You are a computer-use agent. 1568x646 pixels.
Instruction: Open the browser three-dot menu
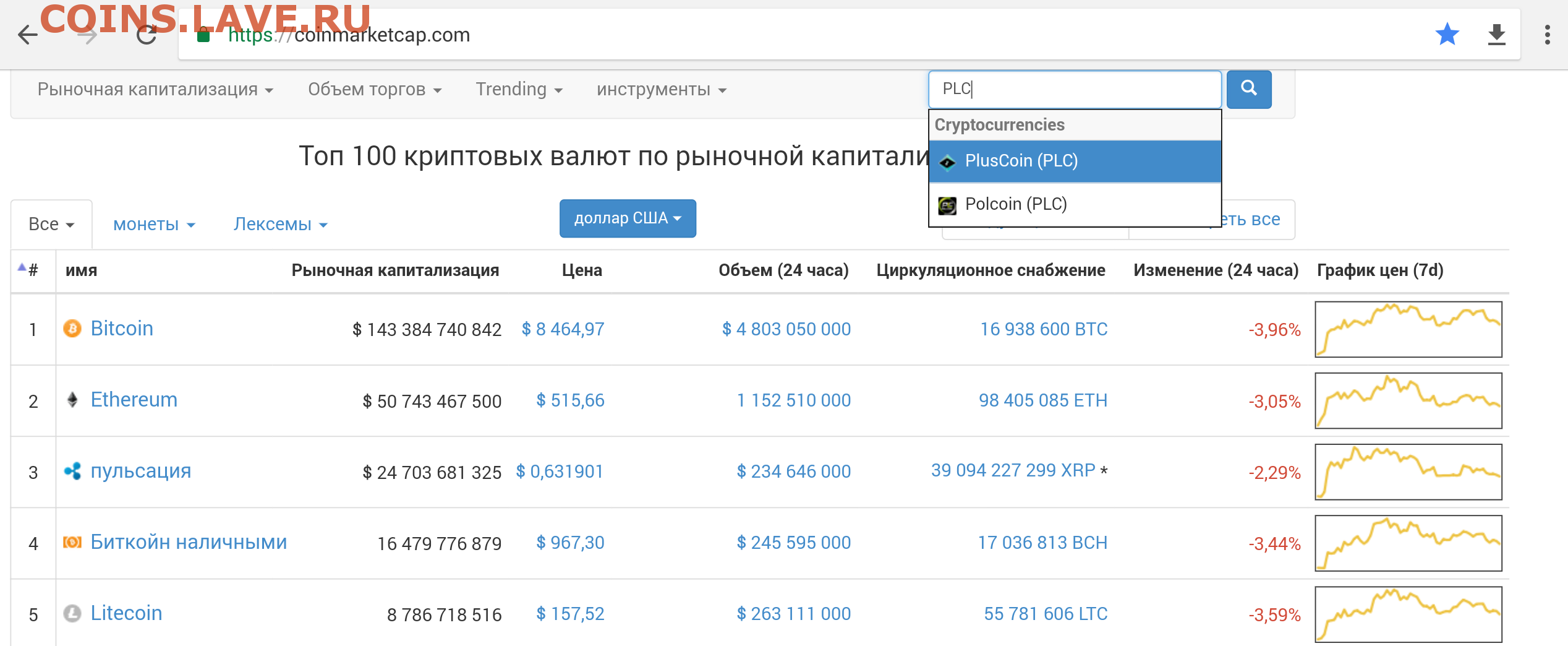pyautogui.click(x=1547, y=35)
